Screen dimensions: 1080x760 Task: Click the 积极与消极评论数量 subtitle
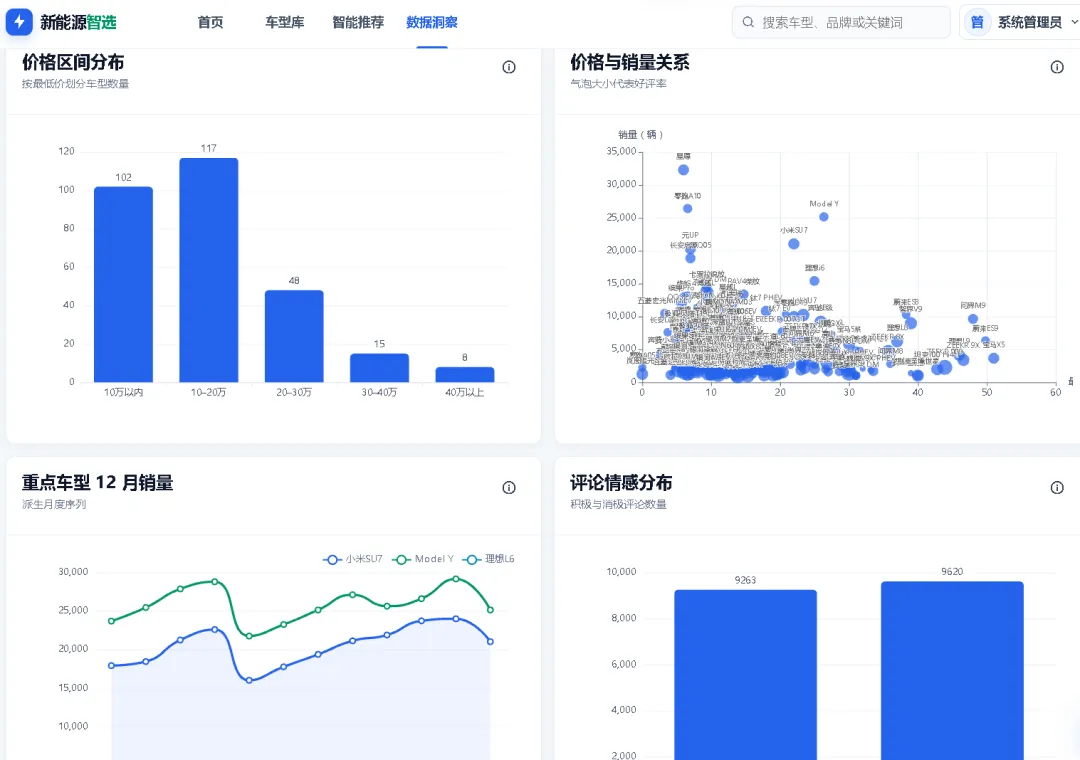click(x=618, y=504)
